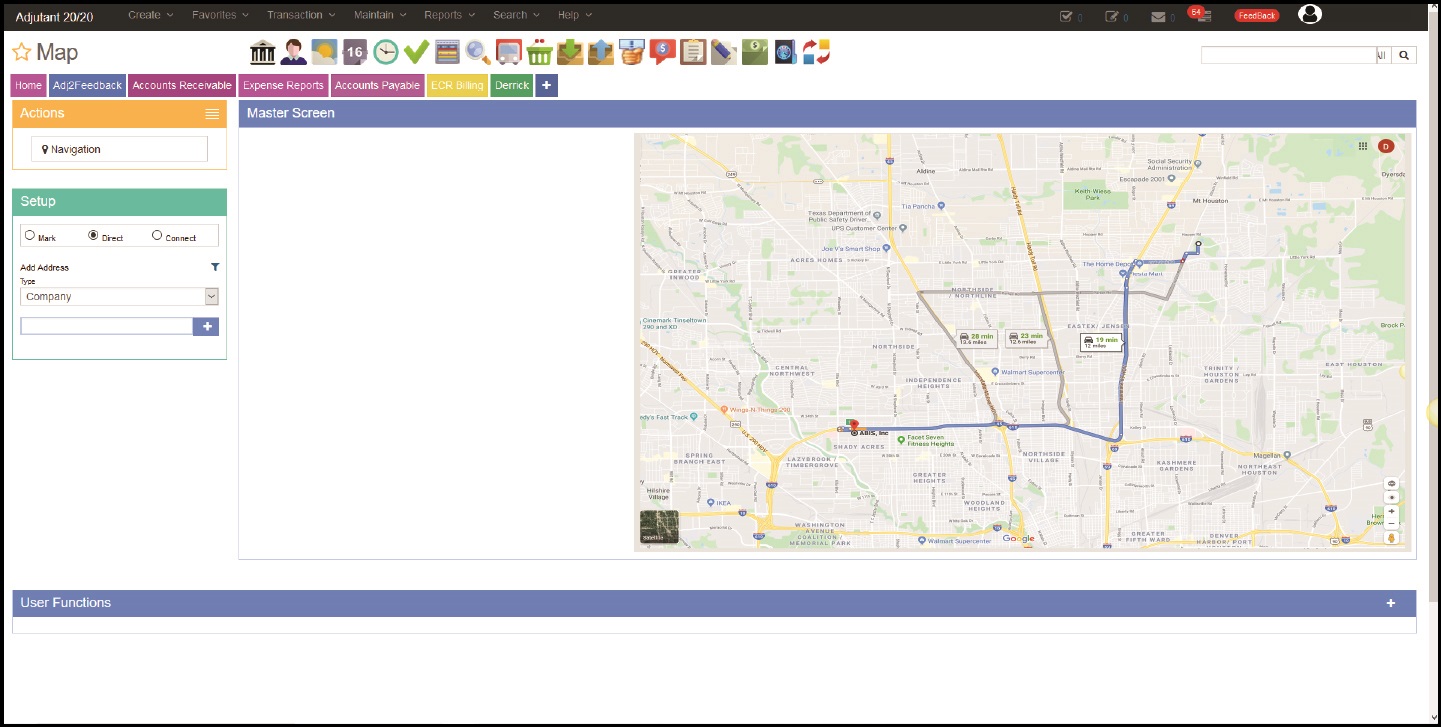The width and height of the screenshot is (1441, 727).
Task: Open the green clock toolbar icon
Action: (x=386, y=52)
